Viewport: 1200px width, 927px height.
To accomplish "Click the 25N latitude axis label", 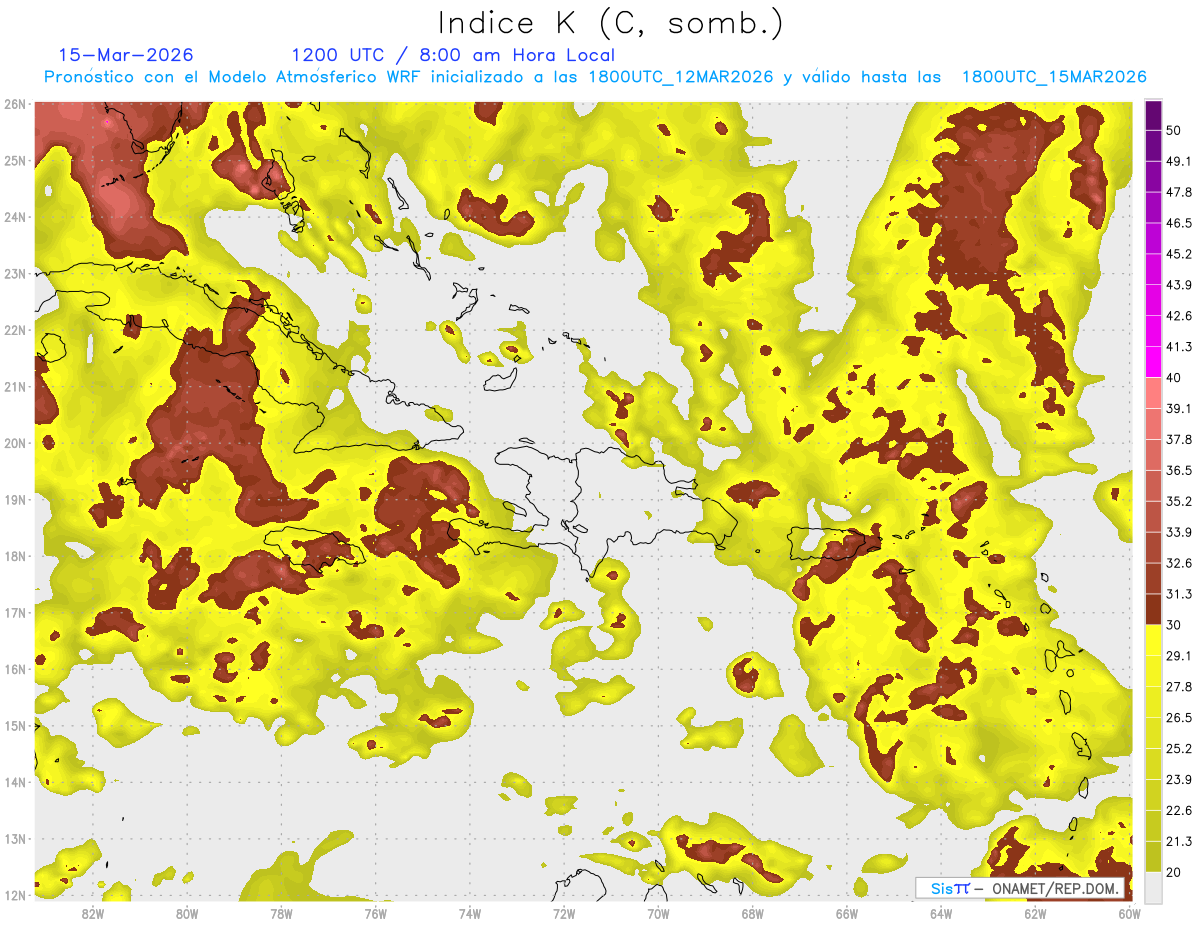I will pyautogui.click(x=15, y=161).
